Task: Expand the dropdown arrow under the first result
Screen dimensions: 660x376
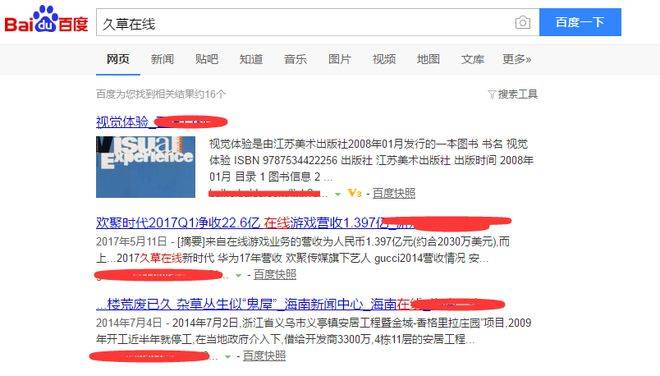Action: 338,194
